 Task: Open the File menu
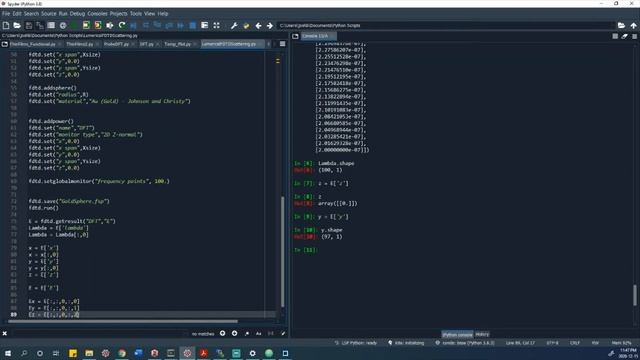(x=6, y=13)
